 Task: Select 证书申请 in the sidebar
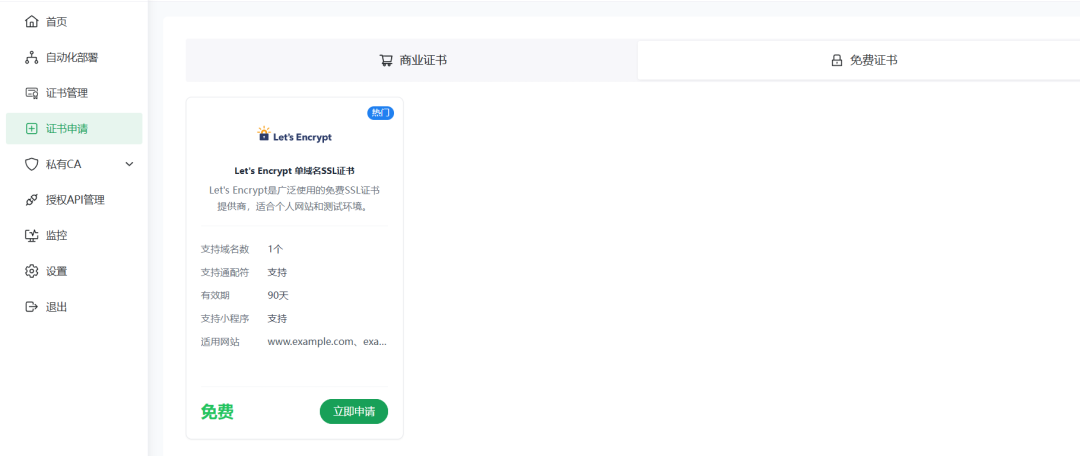pos(74,129)
